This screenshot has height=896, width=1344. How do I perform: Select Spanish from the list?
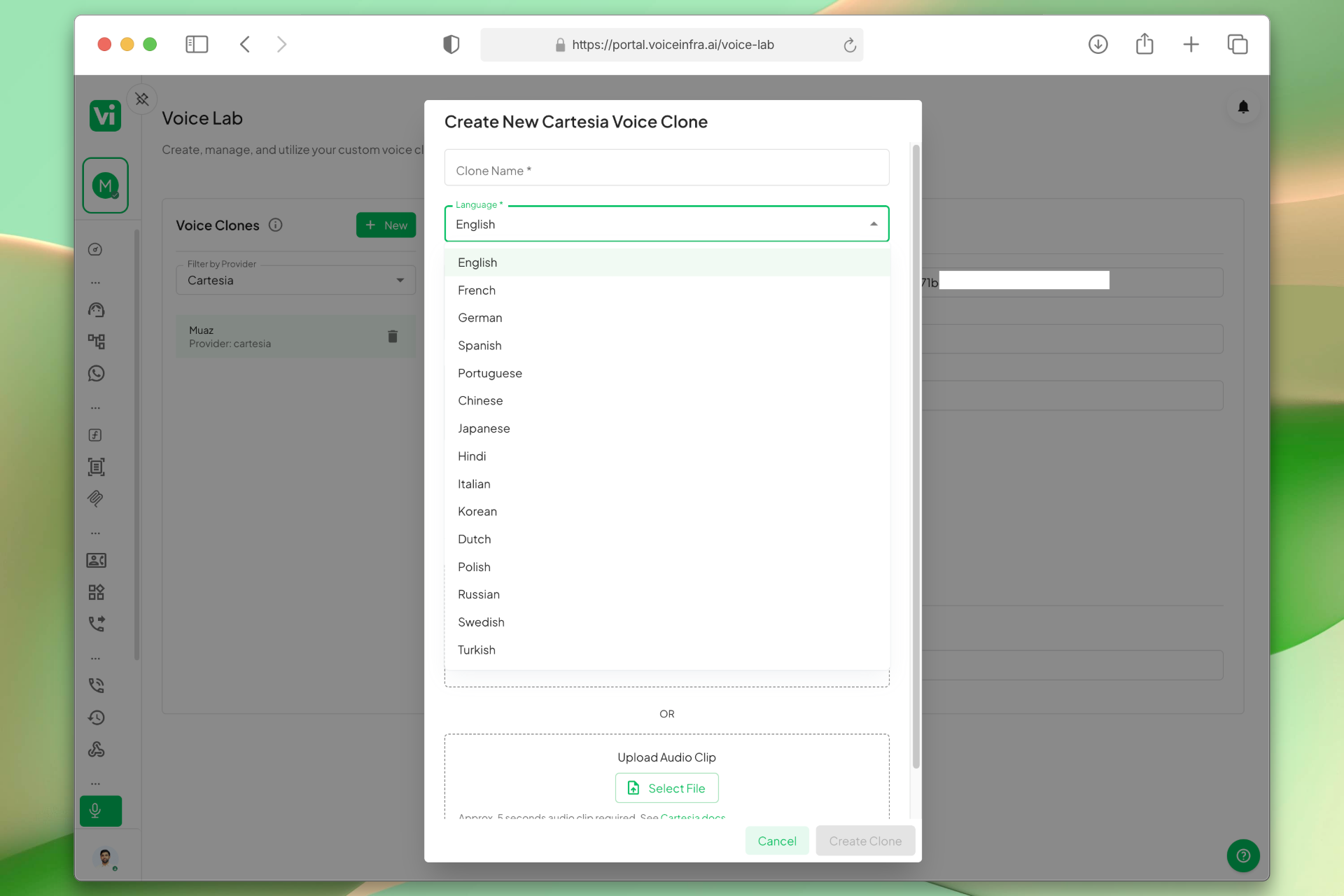667,345
